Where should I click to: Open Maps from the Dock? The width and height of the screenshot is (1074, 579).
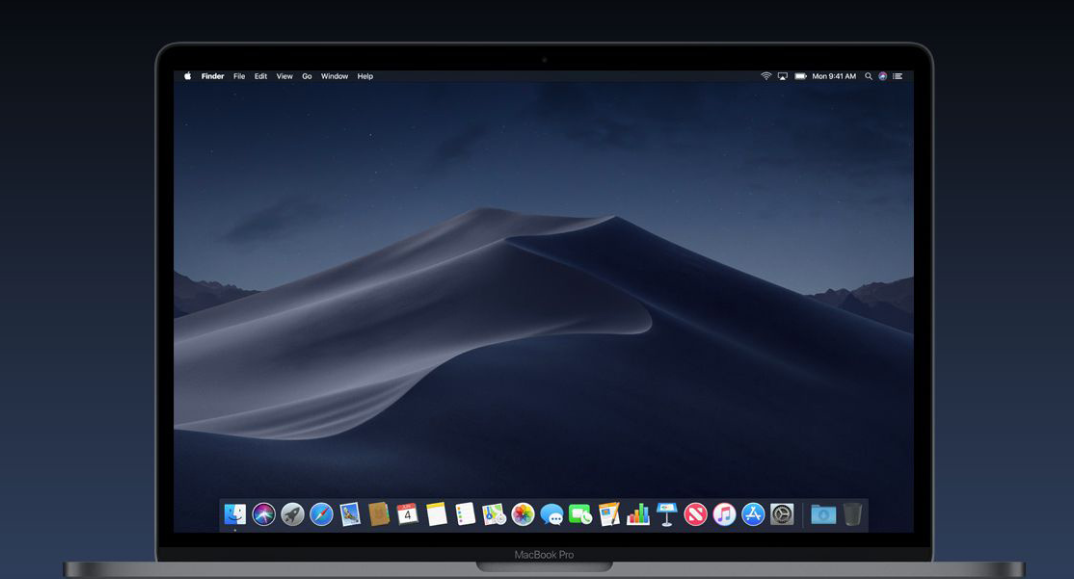point(494,514)
